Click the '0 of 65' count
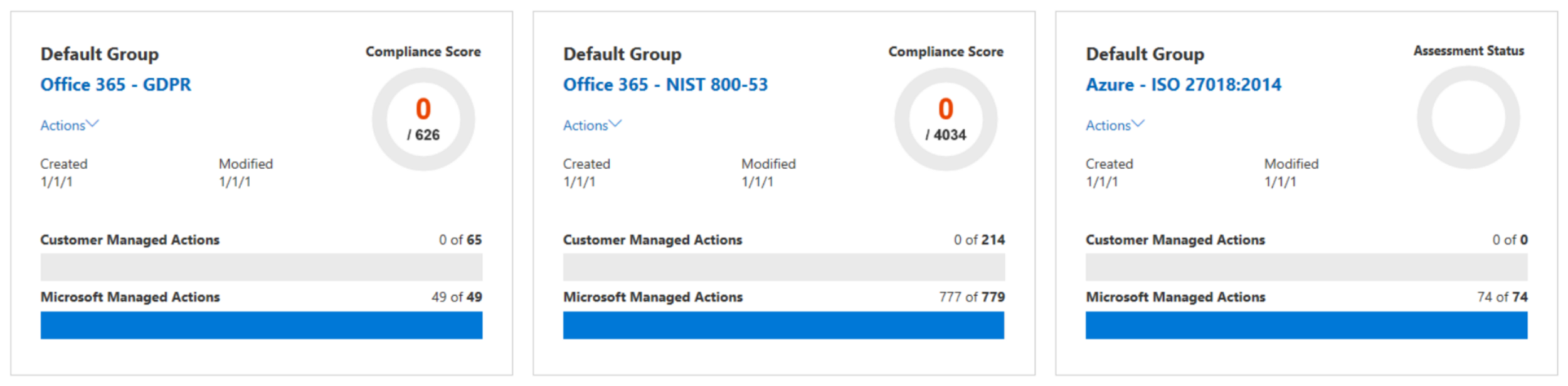1568x386 pixels. (460, 240)
